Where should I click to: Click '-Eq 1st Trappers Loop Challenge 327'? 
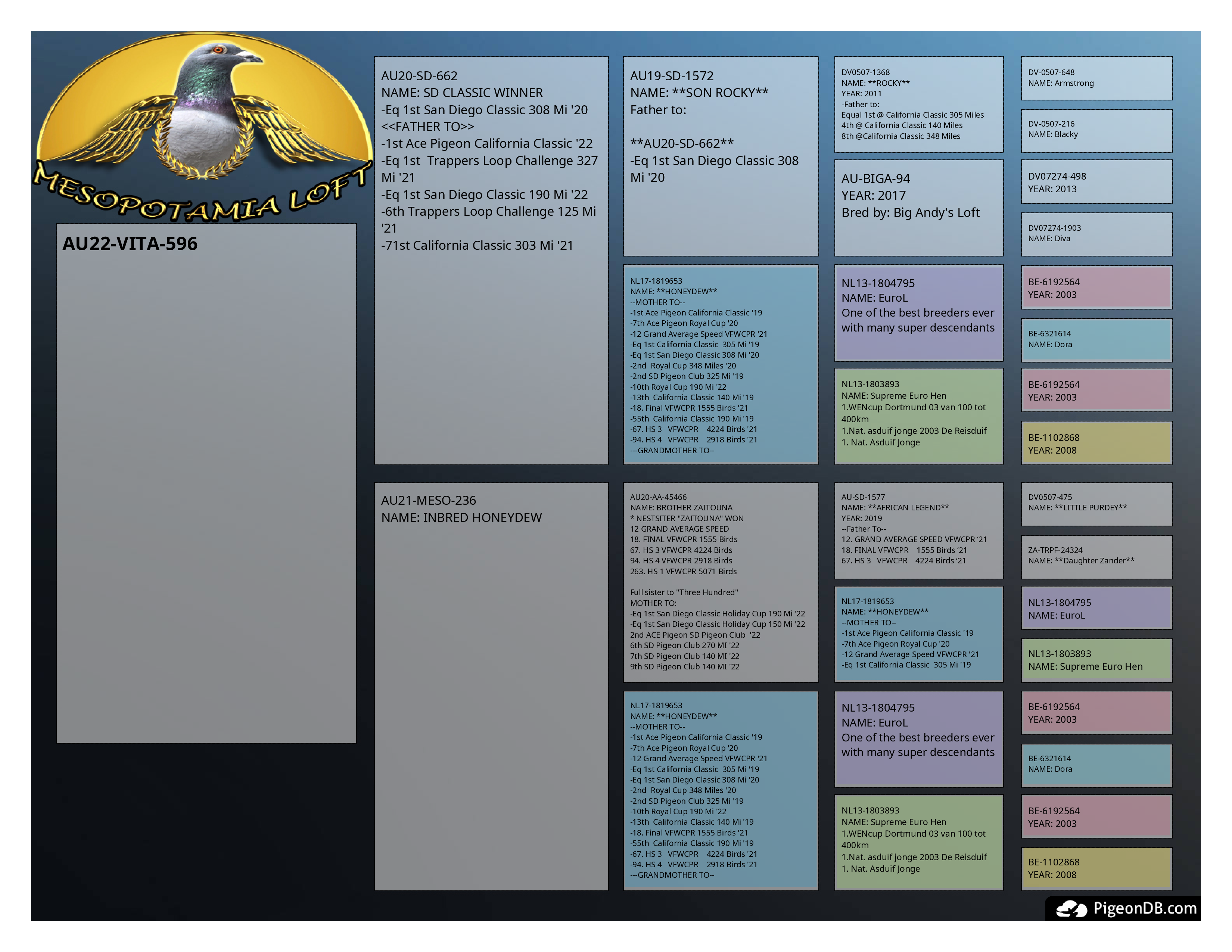click(x=490, y=161)
